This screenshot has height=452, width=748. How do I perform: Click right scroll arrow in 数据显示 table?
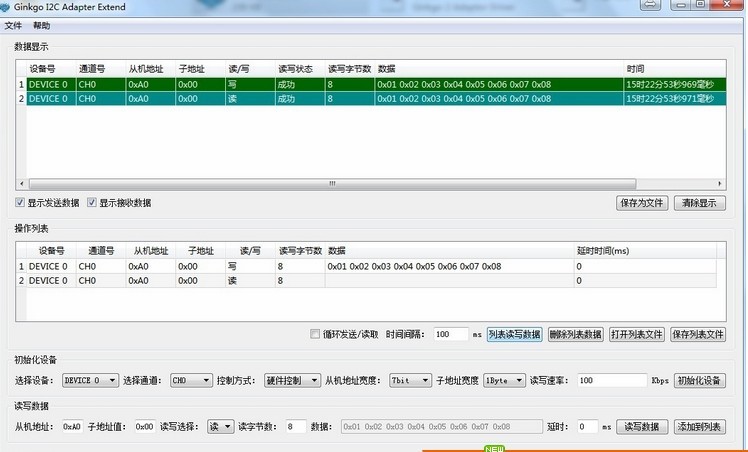click(x=720, y=184)
